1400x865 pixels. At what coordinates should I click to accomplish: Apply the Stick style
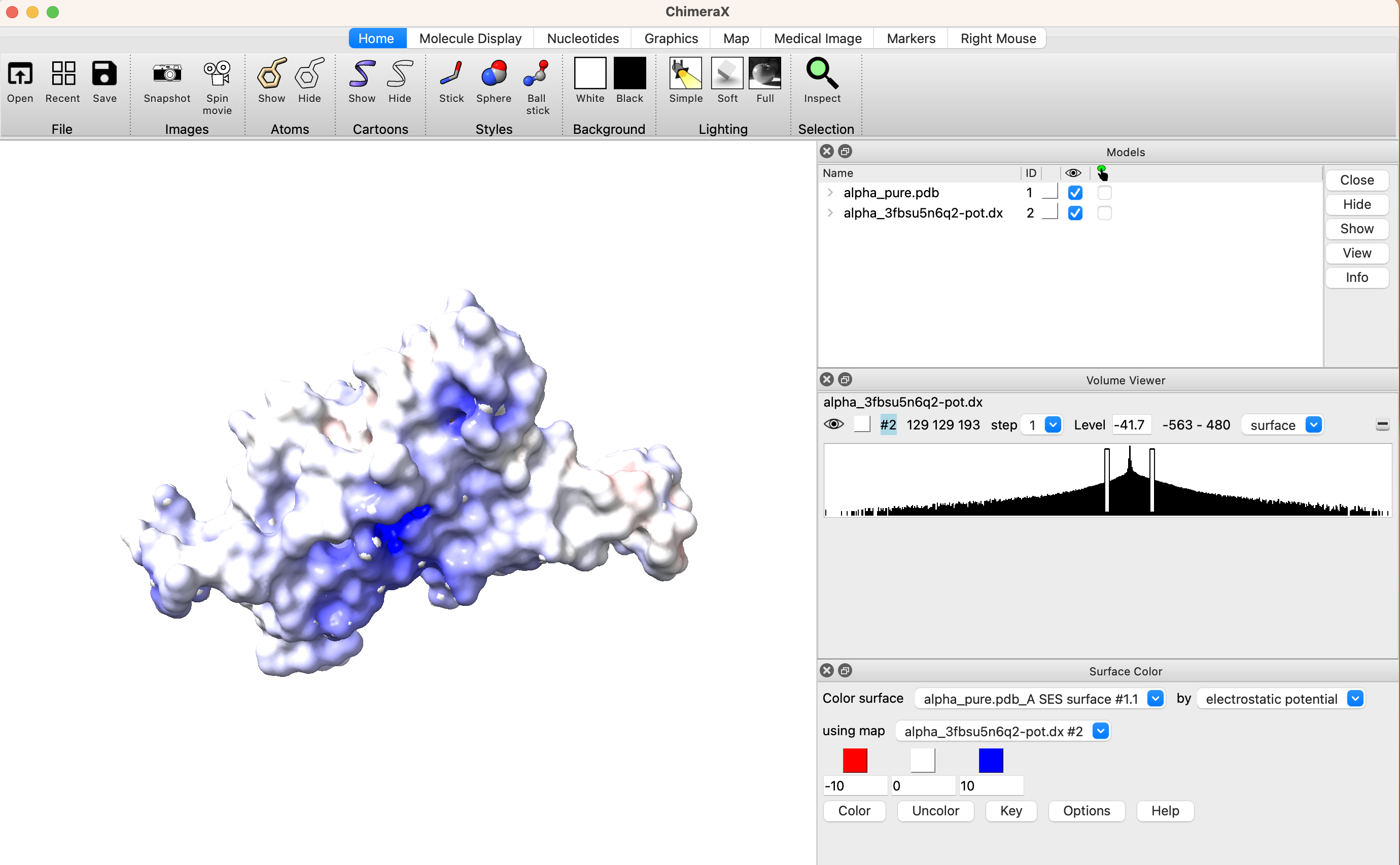pos(451,73)
